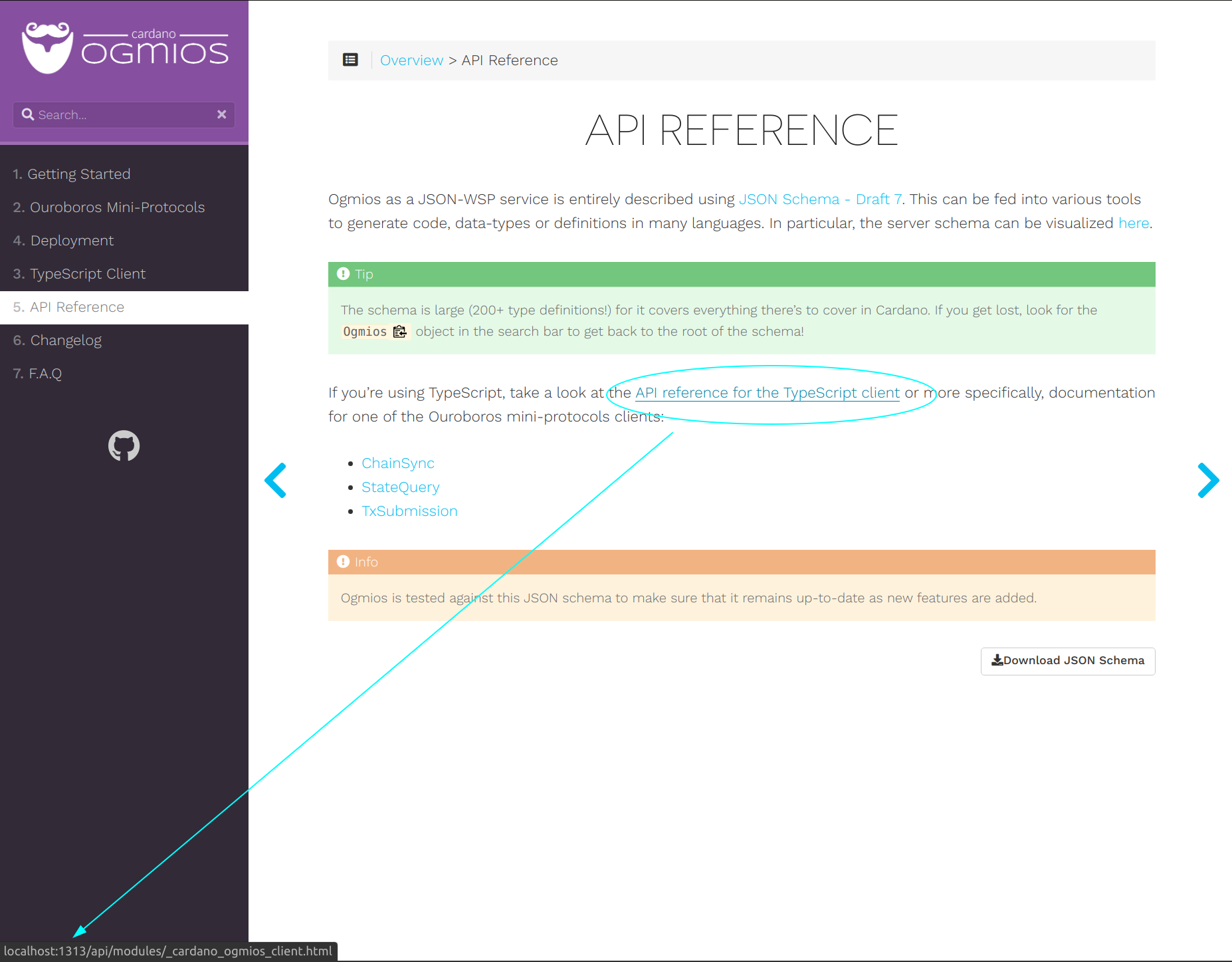Clear the search field with X
The image size is (1232, 962).
[222, 114]
